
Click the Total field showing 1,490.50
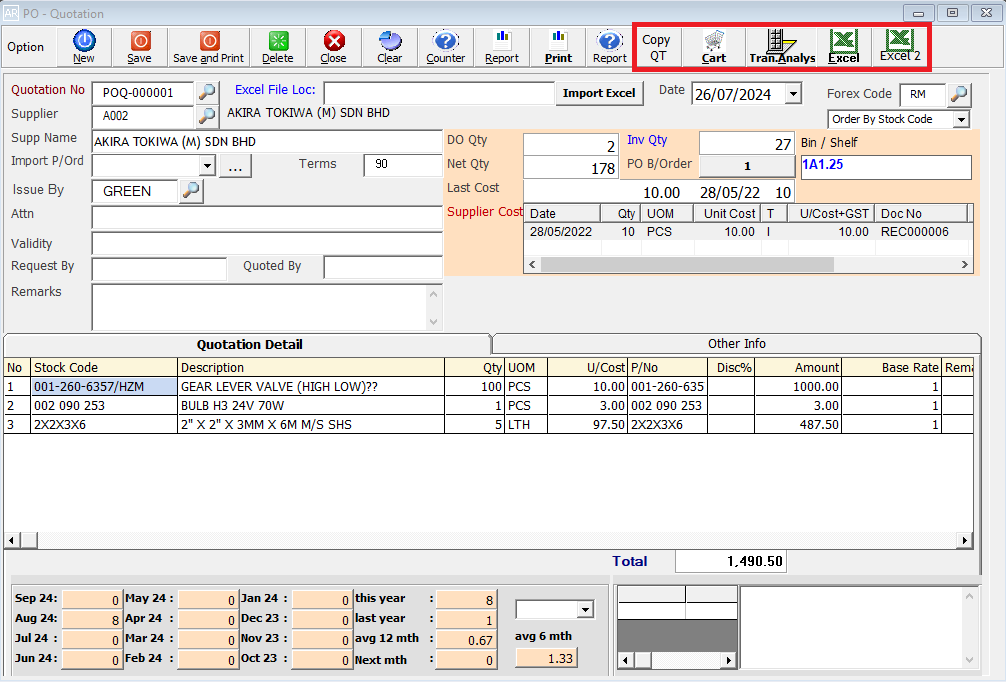pyautogui.click(x=731, y=561)
